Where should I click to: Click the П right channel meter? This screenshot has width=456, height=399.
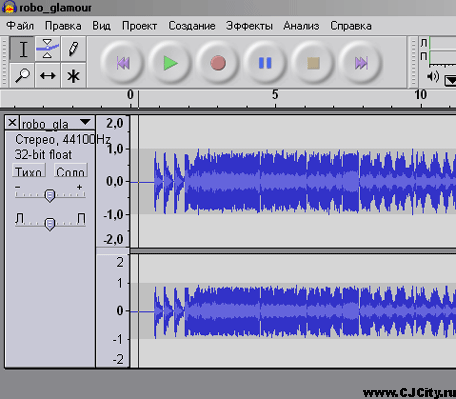click(442, 57)
